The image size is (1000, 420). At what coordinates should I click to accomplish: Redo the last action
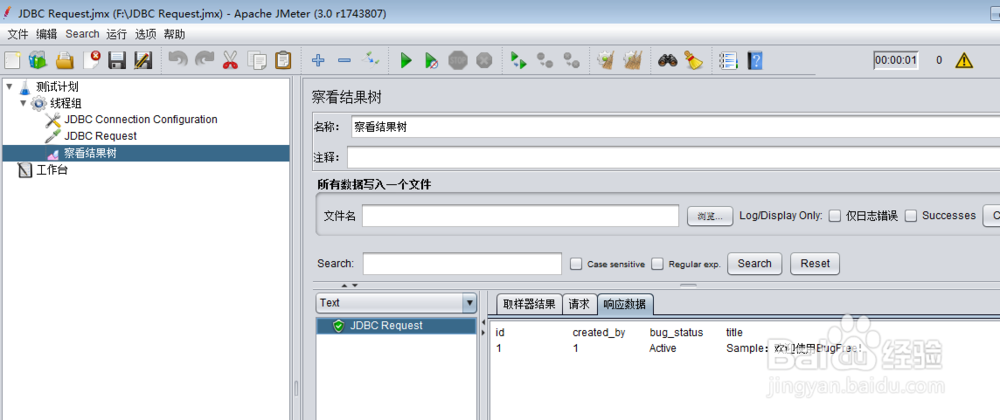[x=204, y=61]
